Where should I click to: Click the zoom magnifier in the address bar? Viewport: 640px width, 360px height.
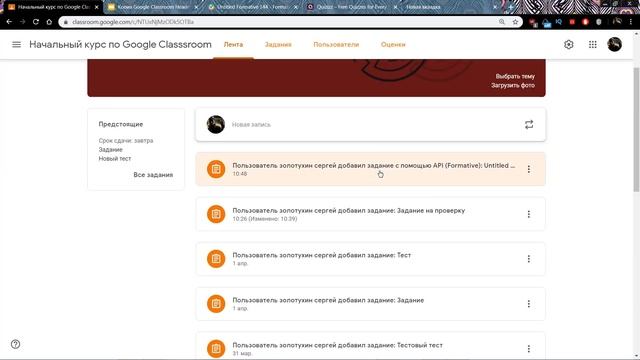[x=502, y=22]
